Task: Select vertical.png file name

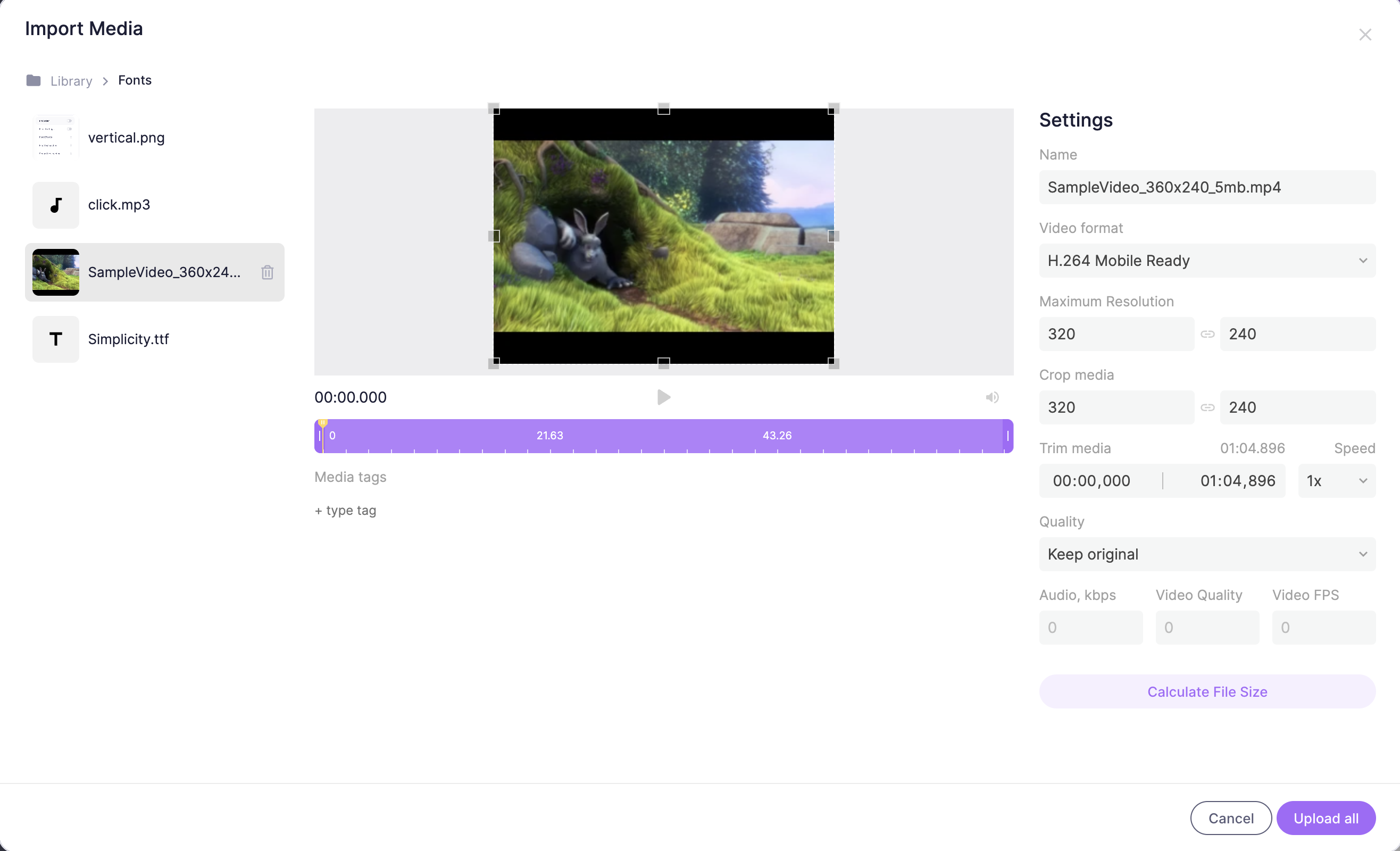Action: pos(126,137)
